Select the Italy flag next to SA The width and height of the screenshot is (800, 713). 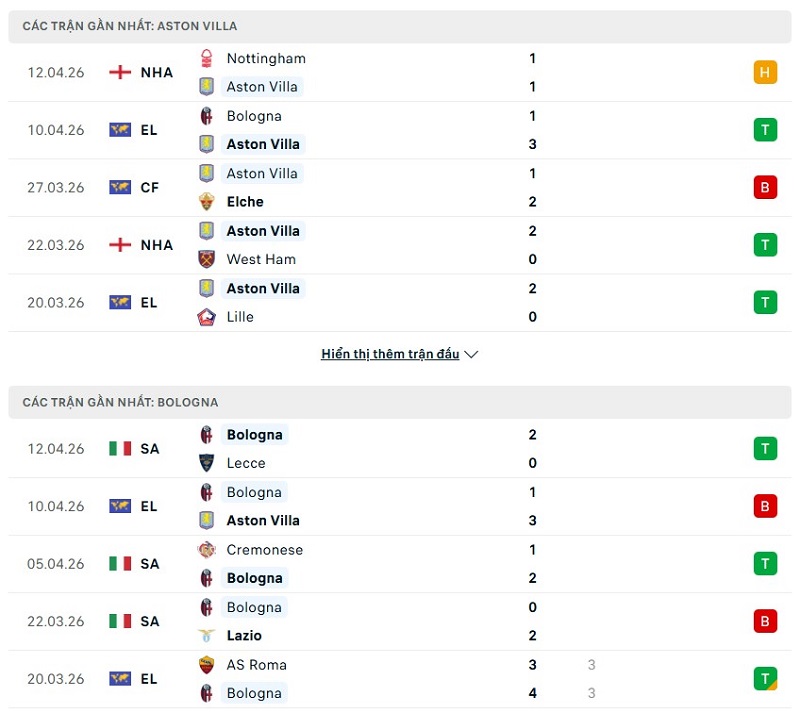pyautogui.click(x=120, y=448)
